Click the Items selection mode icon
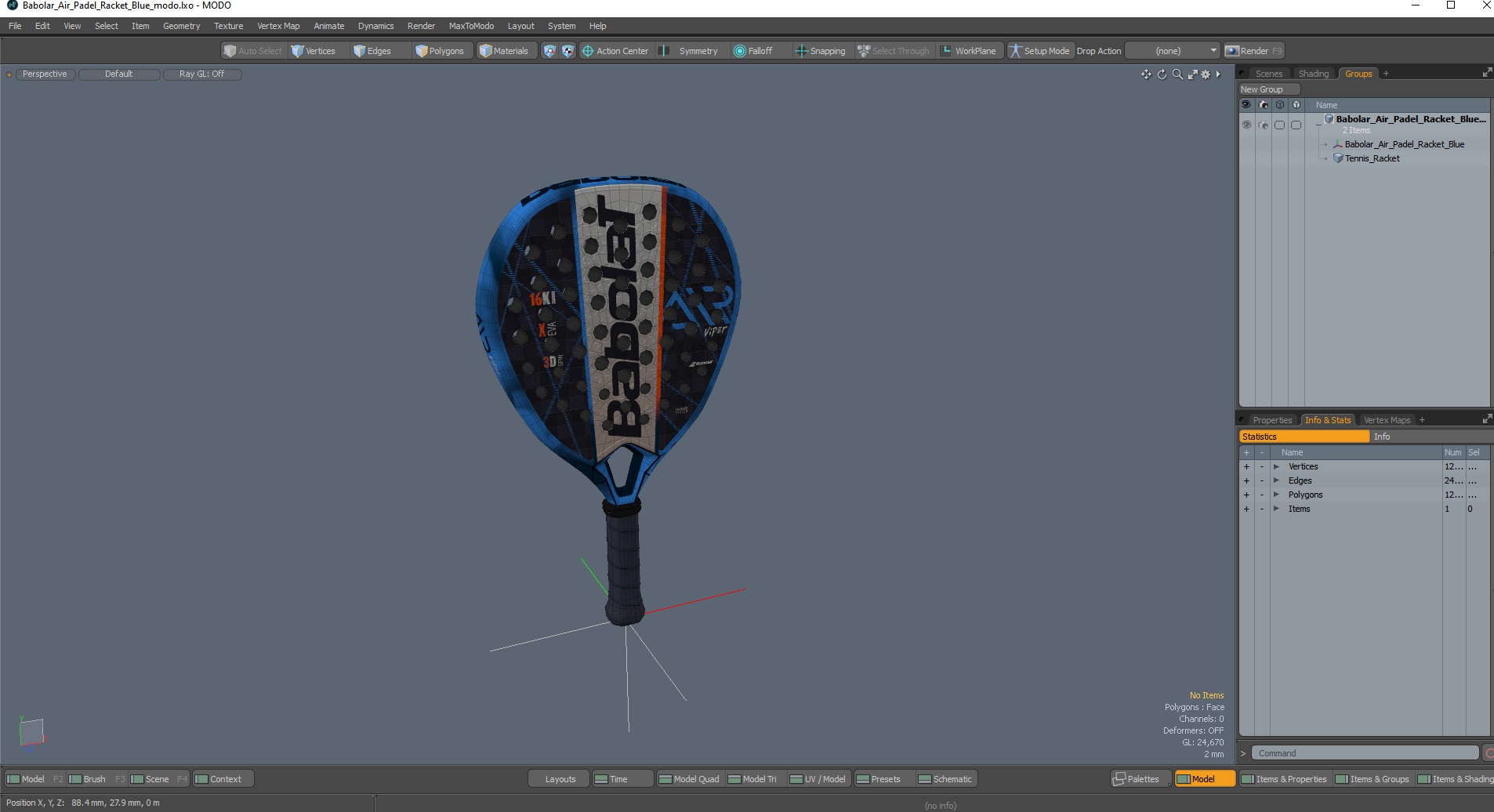This screenshot has width=1494, height=812. point(549,51)
